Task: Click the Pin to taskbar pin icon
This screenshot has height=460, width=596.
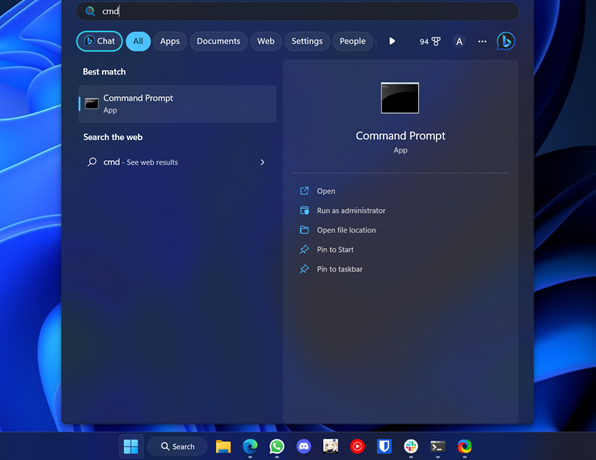Action: (304, 269)
